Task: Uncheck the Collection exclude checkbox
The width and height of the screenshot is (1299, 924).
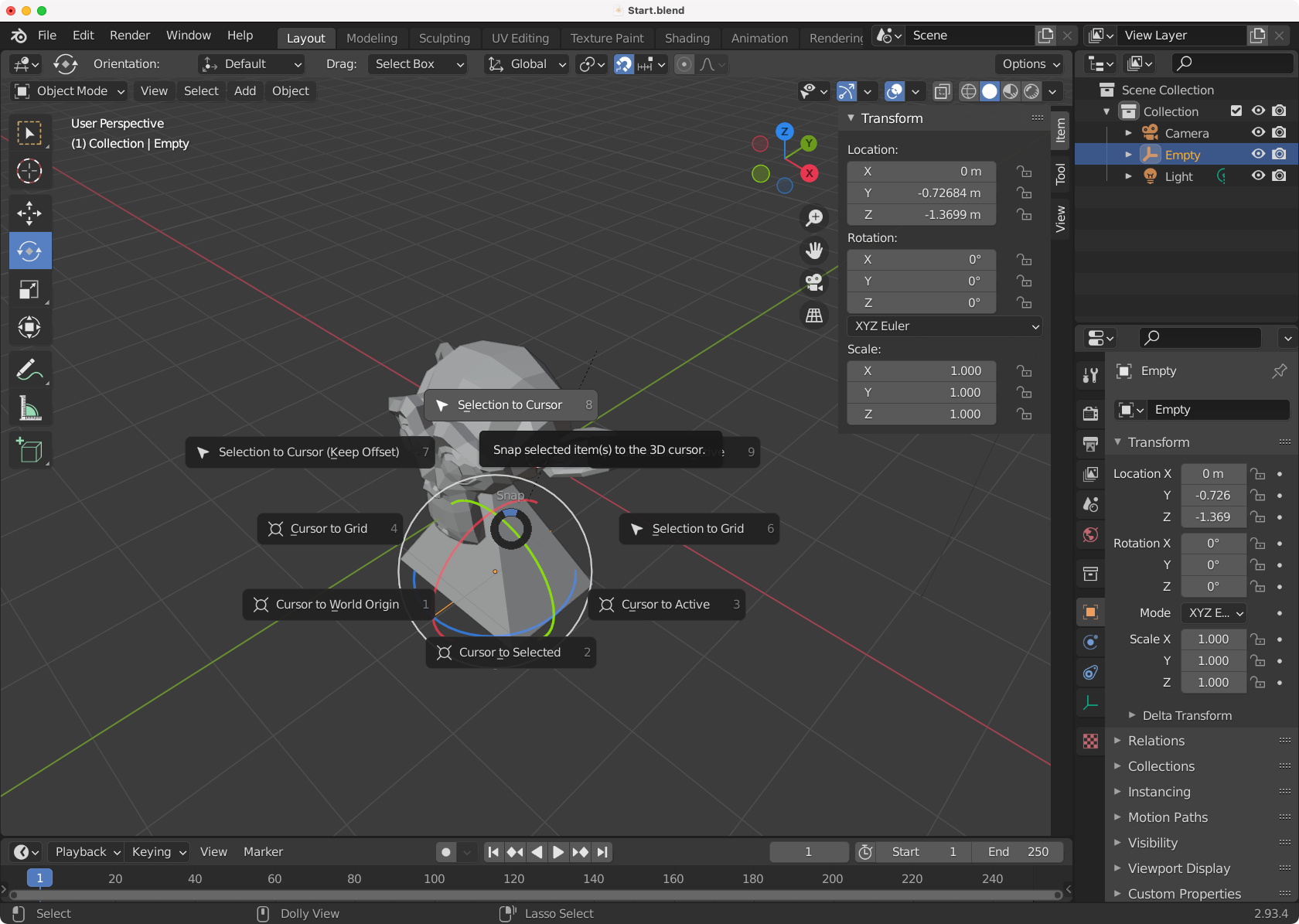Action: pos(1236,111)
